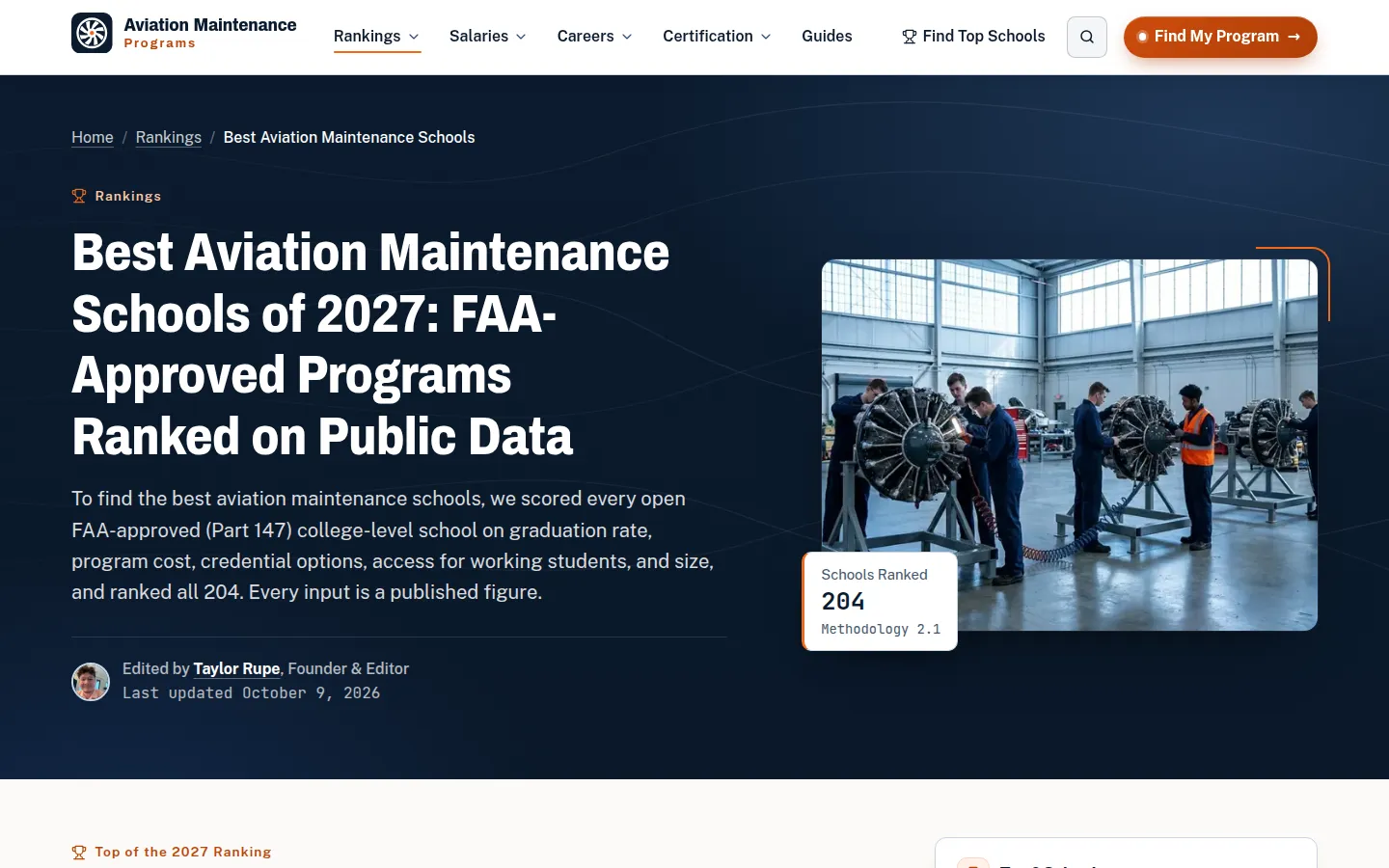Open the Rankings nav menu label
1389x868 pixels.
point(367,36)
